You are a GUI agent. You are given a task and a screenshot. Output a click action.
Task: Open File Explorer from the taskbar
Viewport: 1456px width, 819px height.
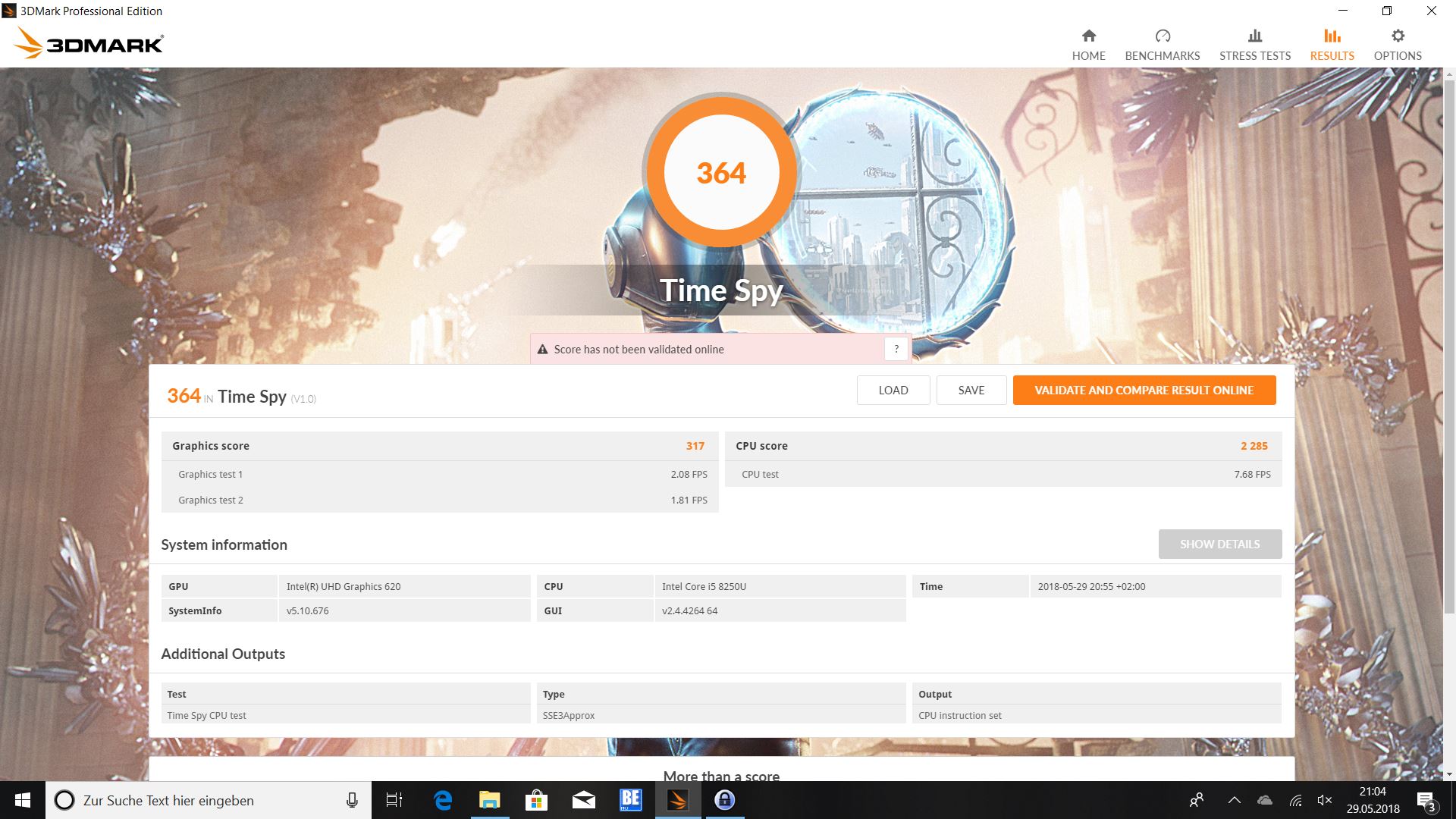(490, 800)
